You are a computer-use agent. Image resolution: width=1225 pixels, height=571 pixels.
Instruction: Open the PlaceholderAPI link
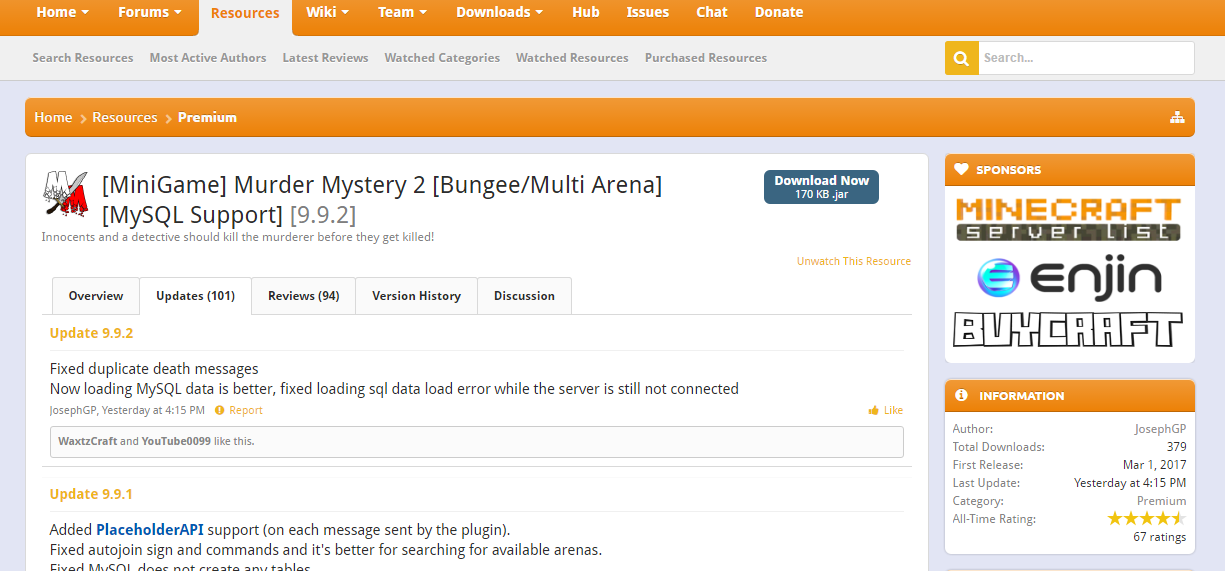click(150, 529)
